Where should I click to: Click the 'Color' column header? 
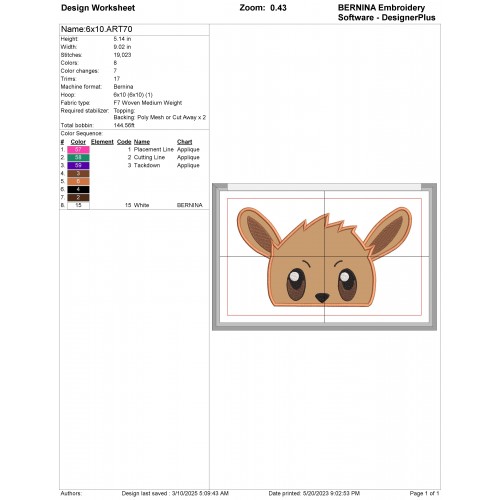pyautogui.click(x=78, y=142)
